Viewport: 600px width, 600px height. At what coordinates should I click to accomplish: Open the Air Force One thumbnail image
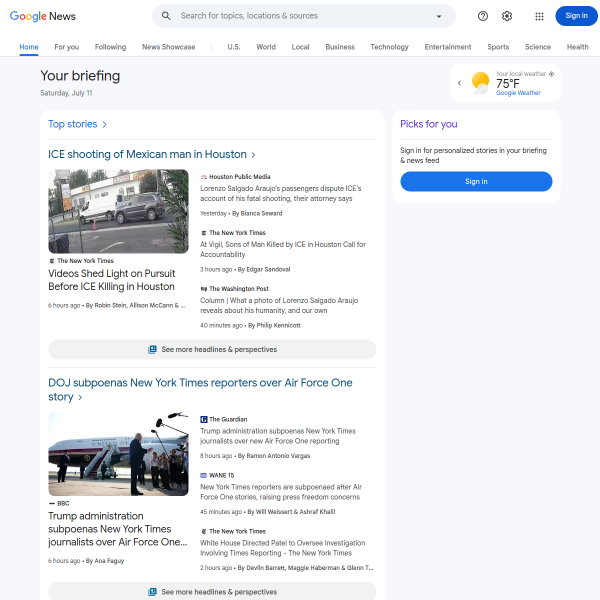(x=118, y=454)
